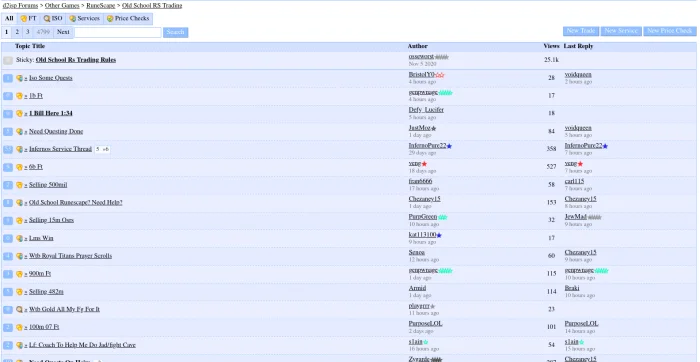Click the service icon beside Lms Win
This screenshot has height=362, width=700.
tap(19, 238)
